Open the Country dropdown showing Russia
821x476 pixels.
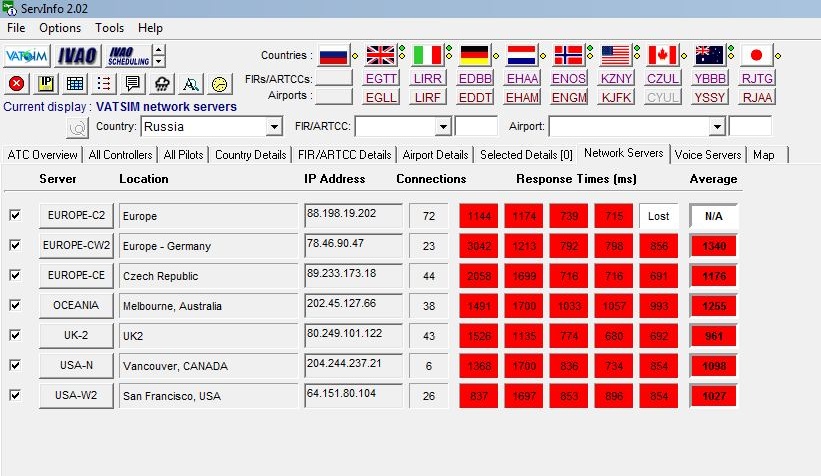tap(273, 127)
